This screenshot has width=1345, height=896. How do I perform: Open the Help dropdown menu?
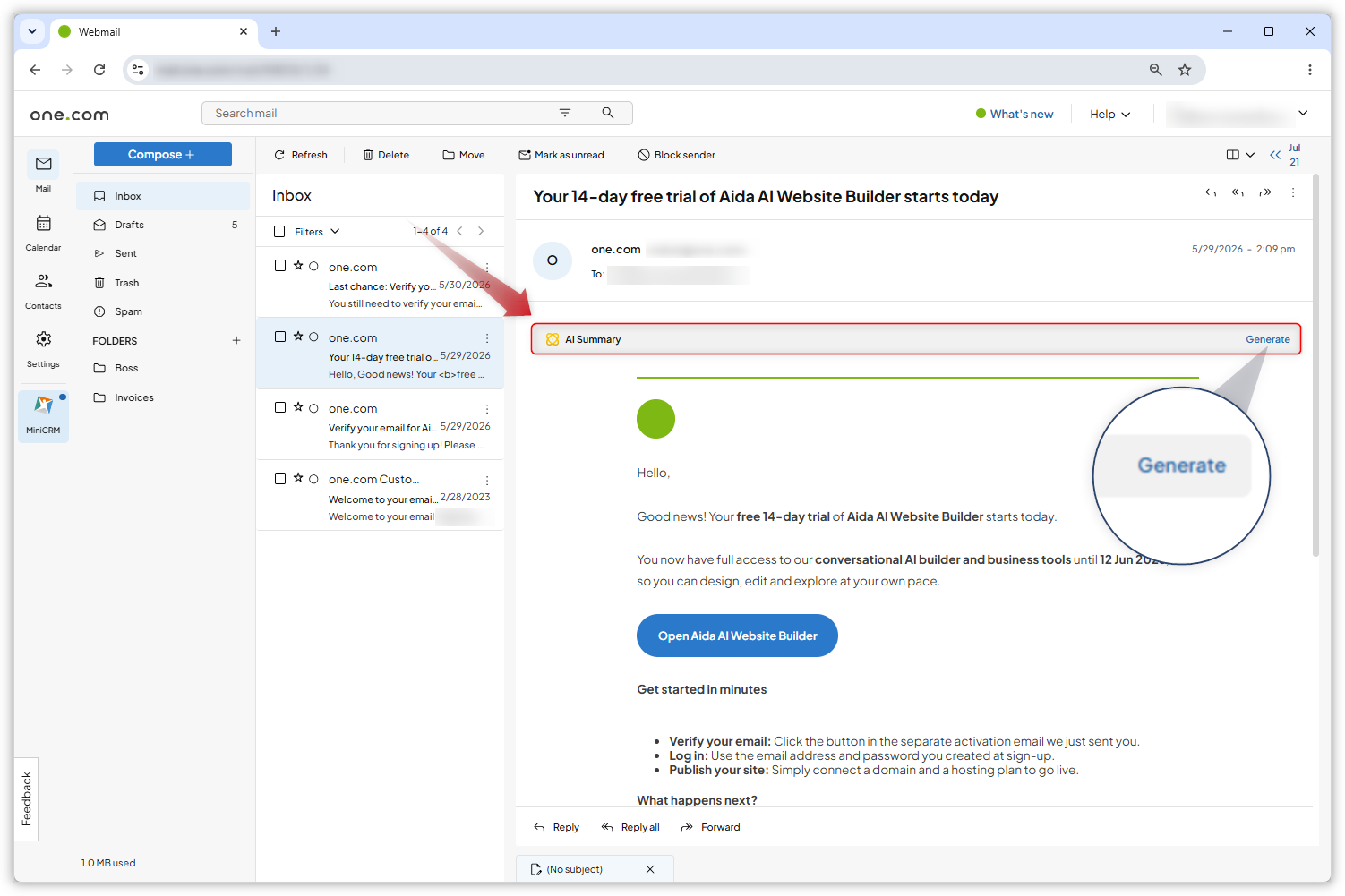pyautogui.click(x=1110, y=114)
